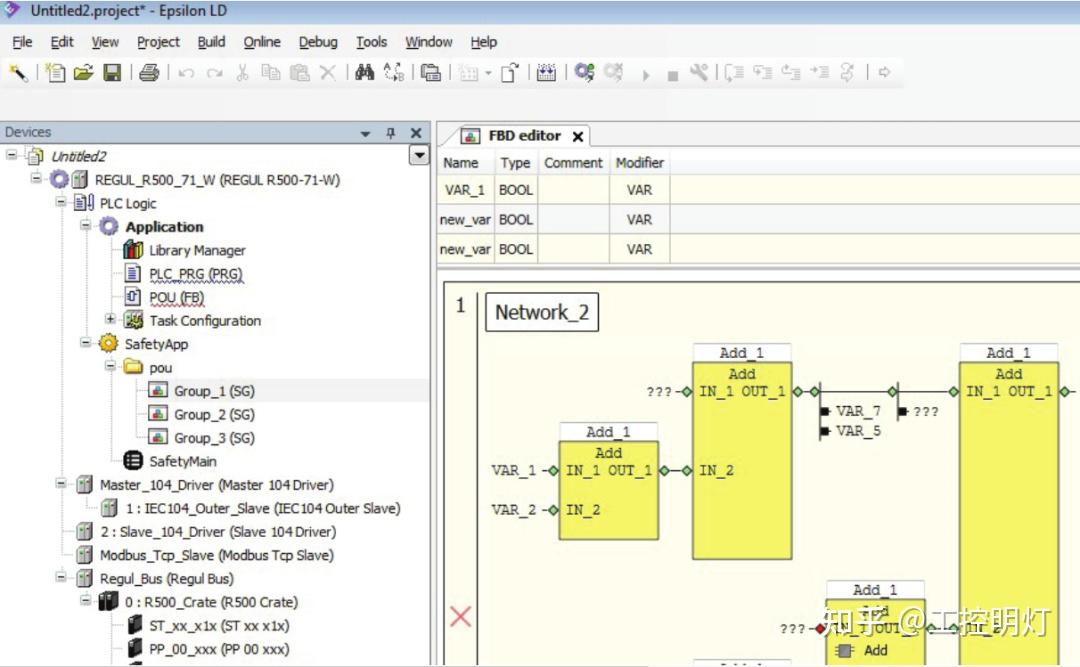Select Group_2 (SG) in device tree

pos(214,415)
